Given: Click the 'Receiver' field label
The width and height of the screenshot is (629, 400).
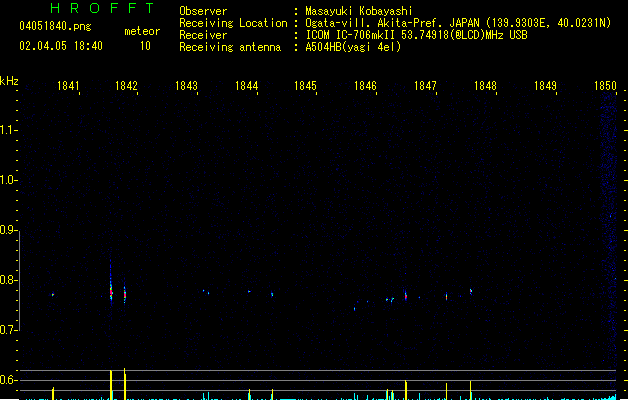Looking at the screenshot, I should click(x=203, y=35).
